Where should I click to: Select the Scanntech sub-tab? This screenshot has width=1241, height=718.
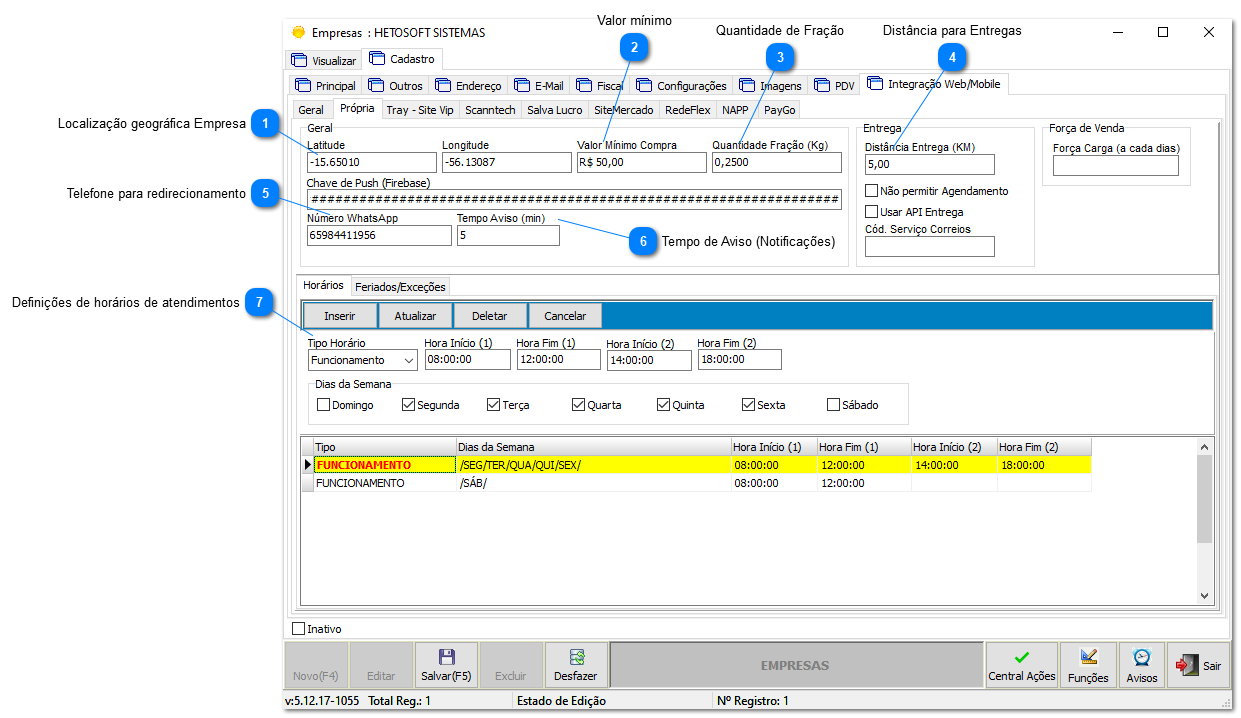click(489, 110)
